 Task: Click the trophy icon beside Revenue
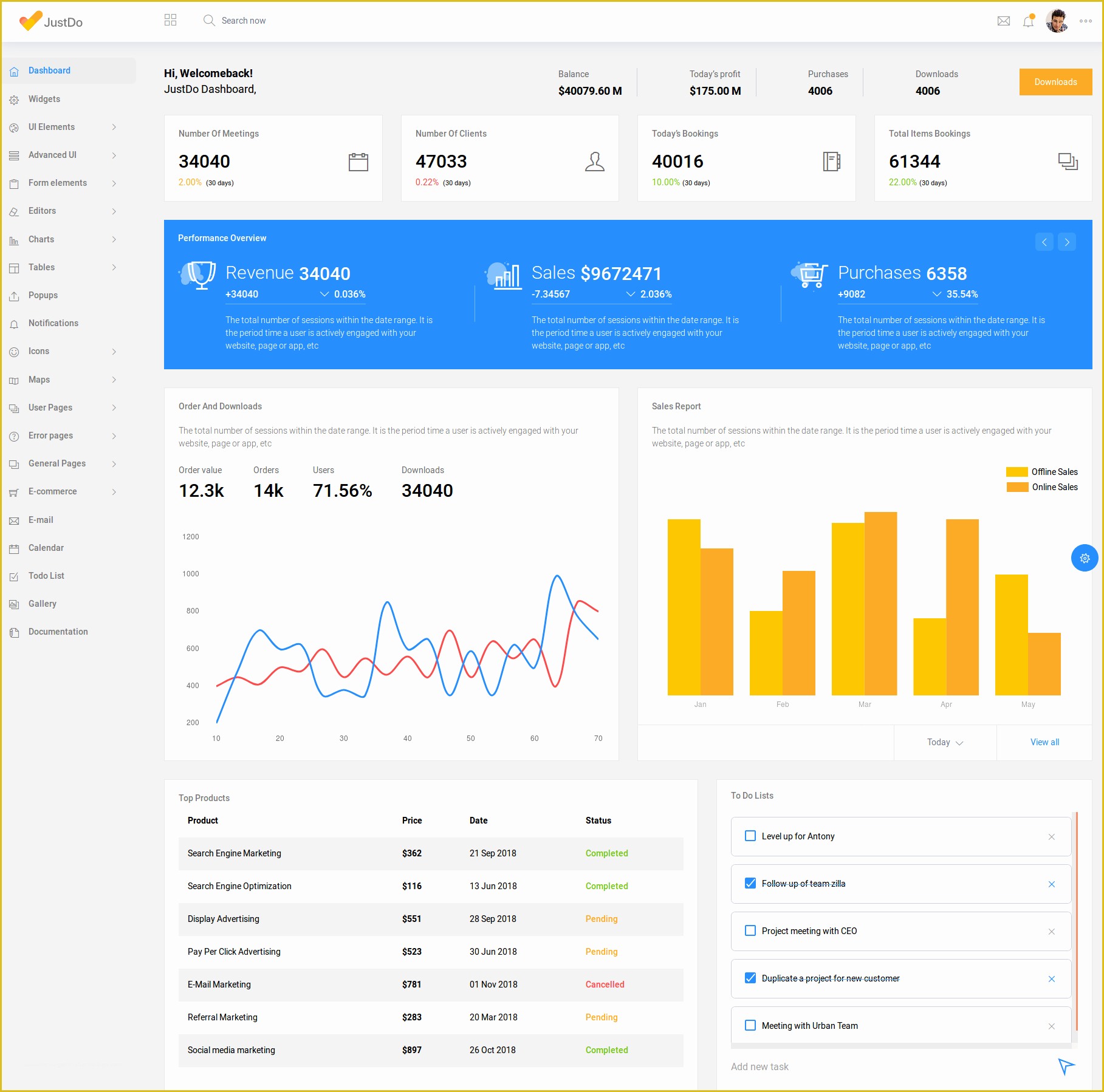pyautogui.click(x=198, y=275)
